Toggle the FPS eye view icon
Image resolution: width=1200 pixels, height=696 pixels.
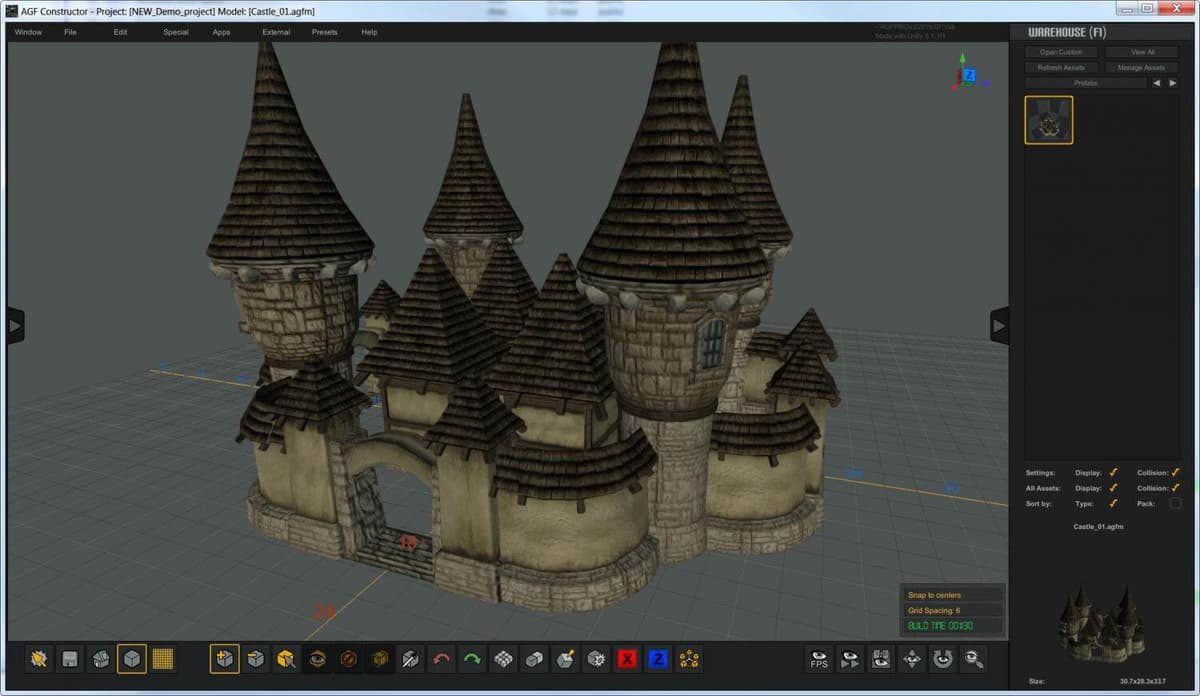pyautogui.click(x=820, y=658)
